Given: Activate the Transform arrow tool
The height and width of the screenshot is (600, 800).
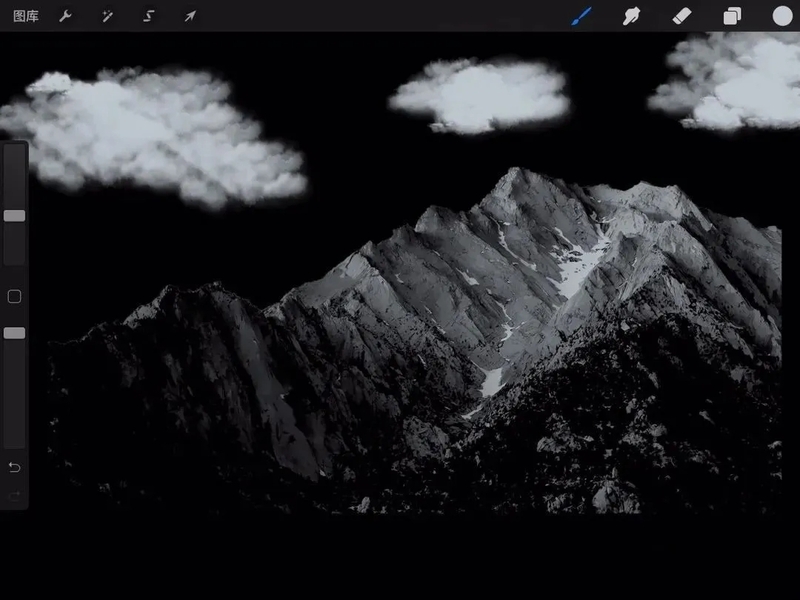Looking at the screenshot, I should 190,16.
